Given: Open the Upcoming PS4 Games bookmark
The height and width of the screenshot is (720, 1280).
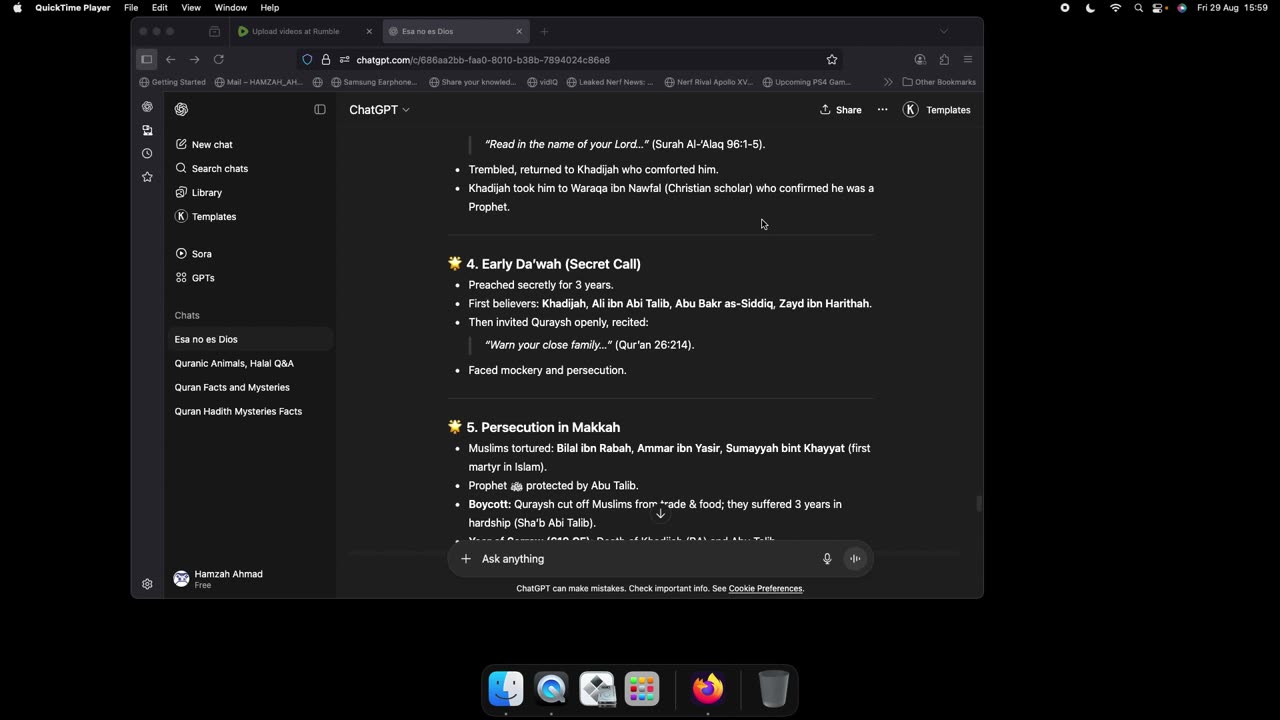Looking at the screenshot, I should click(x=806, y=82).
